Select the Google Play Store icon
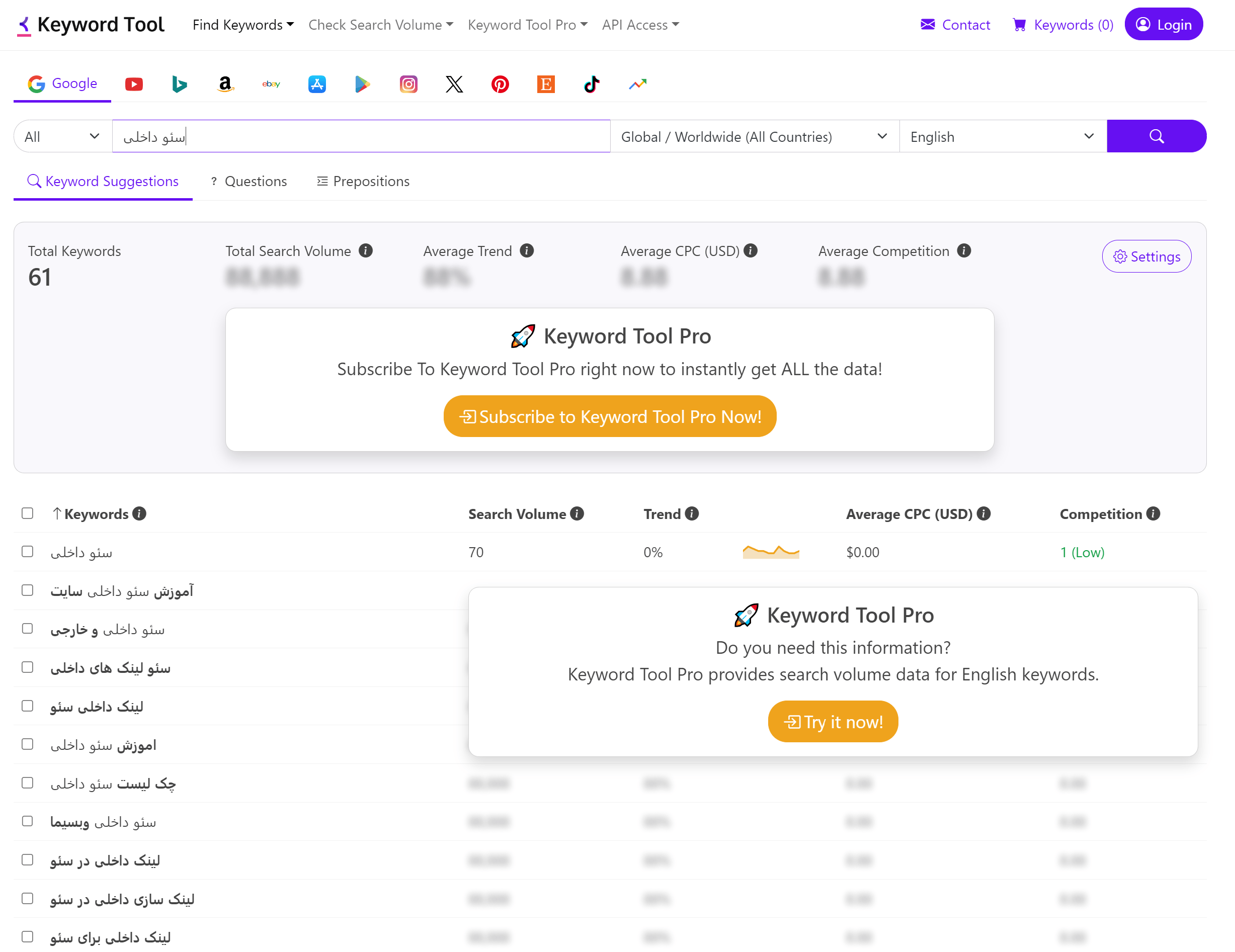Screen dimensions: 1235x952 363,84
